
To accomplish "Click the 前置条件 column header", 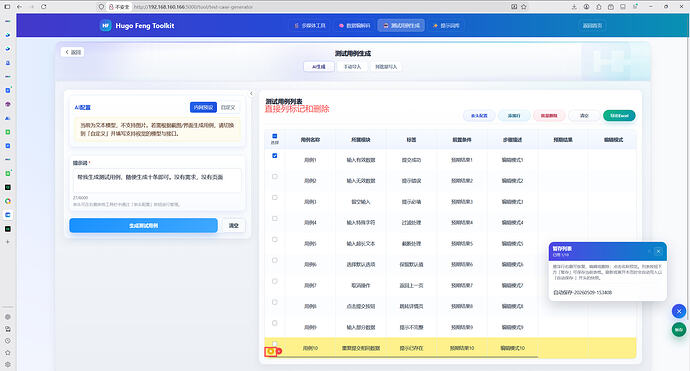I will pyautogui.click(x=462, y=140).
